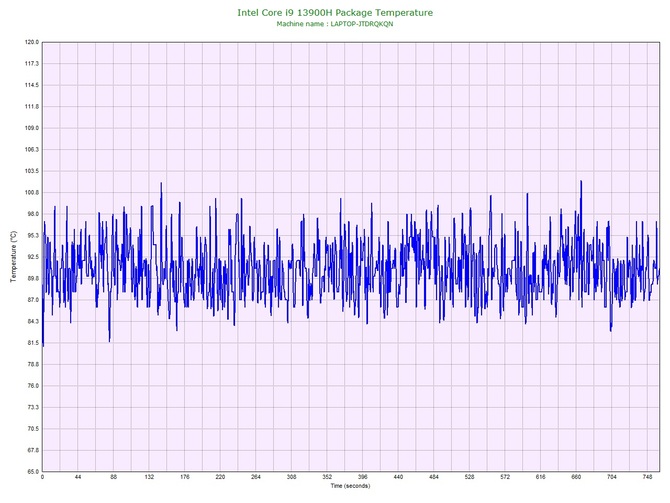This screenshot has width=670, height=503.
Task: Click the 0 tick on time axis
Action: (42, 477)
